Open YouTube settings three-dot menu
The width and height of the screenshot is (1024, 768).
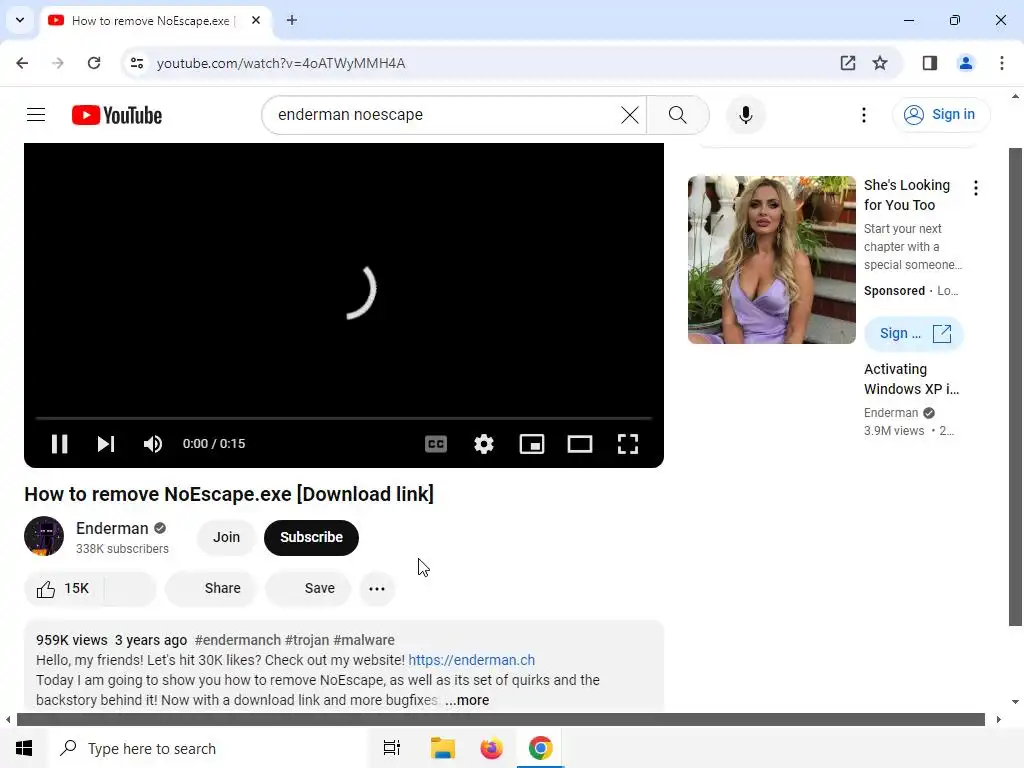(x=863, y=115)
